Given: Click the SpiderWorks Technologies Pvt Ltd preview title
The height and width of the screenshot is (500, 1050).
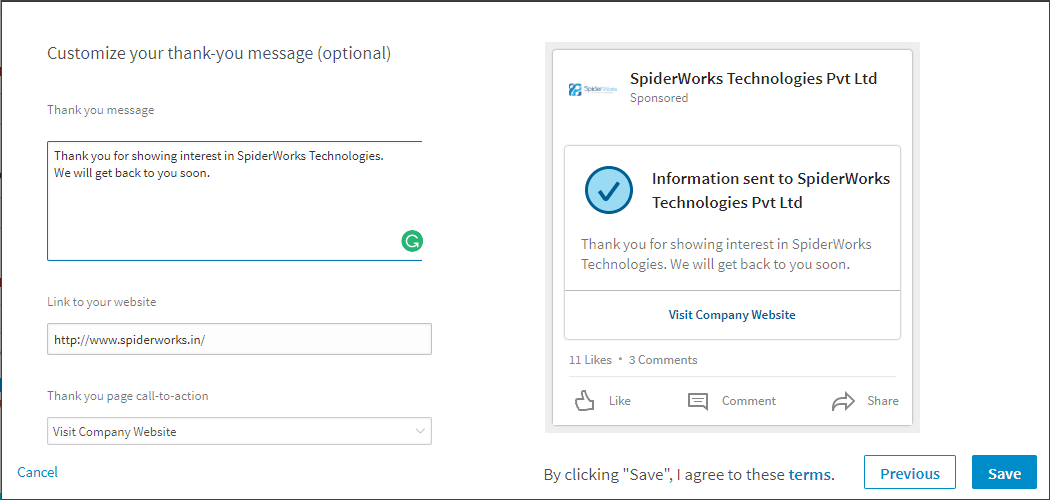Looking at the screenshot, I should (x=753, y=79).
